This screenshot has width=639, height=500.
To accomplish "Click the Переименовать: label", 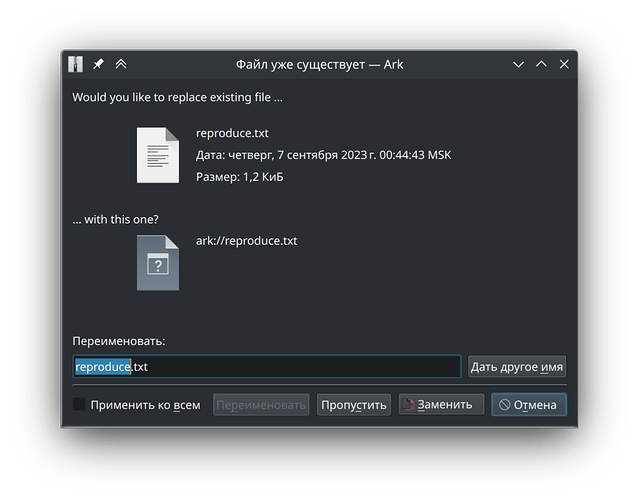I will click(x=119, y=341).
